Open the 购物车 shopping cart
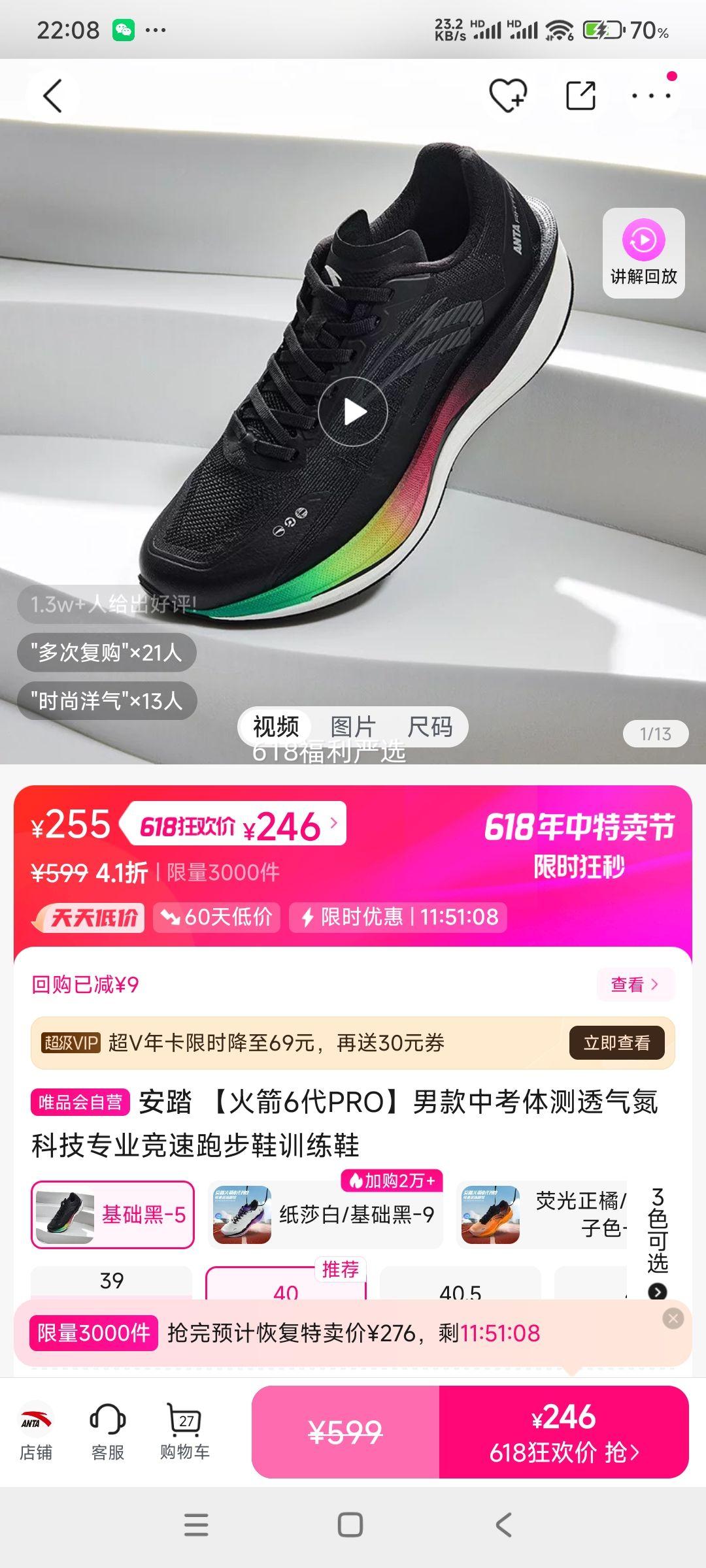 coord(185,1431)
